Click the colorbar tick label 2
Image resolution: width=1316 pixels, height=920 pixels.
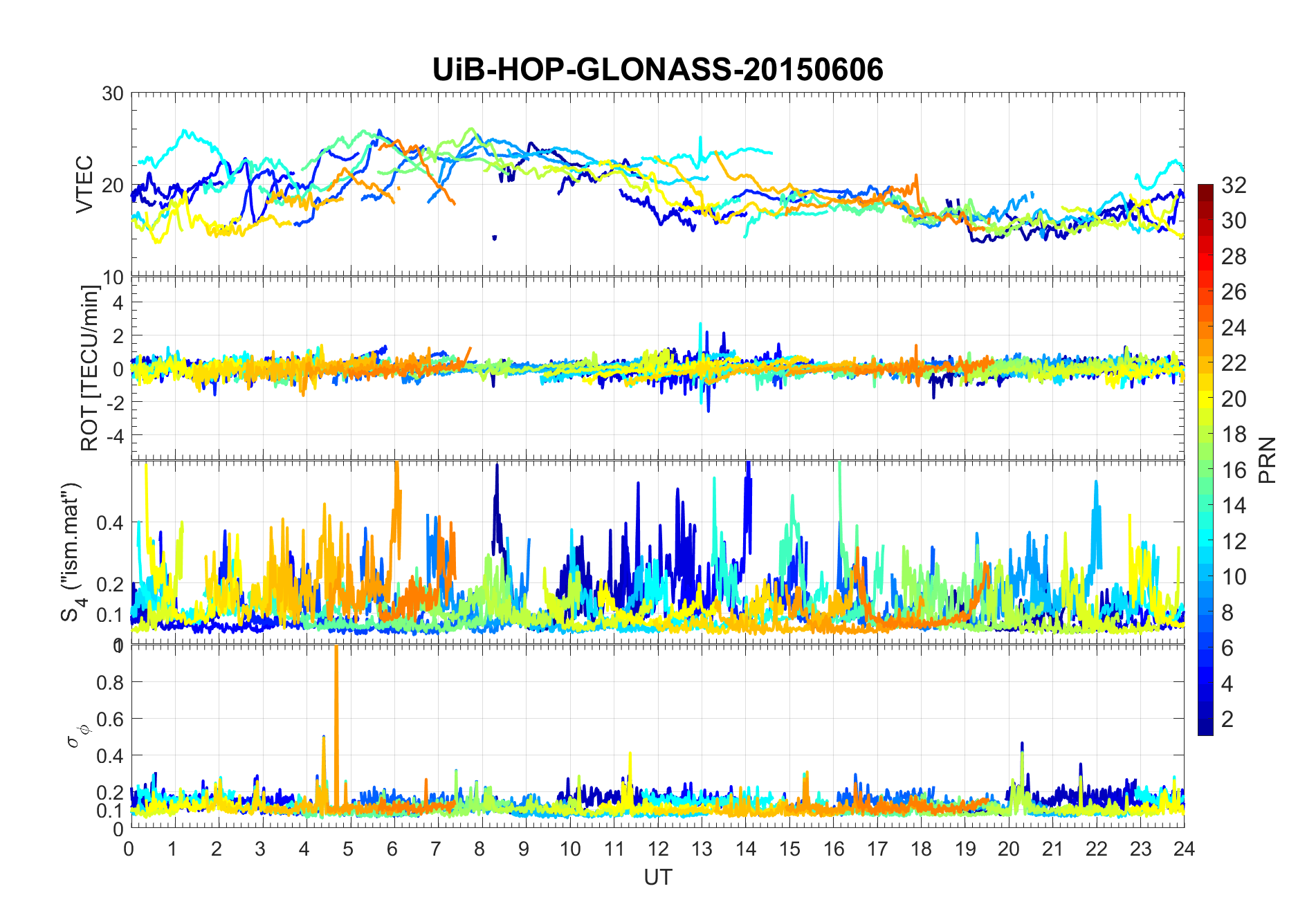pos(1227,719)
